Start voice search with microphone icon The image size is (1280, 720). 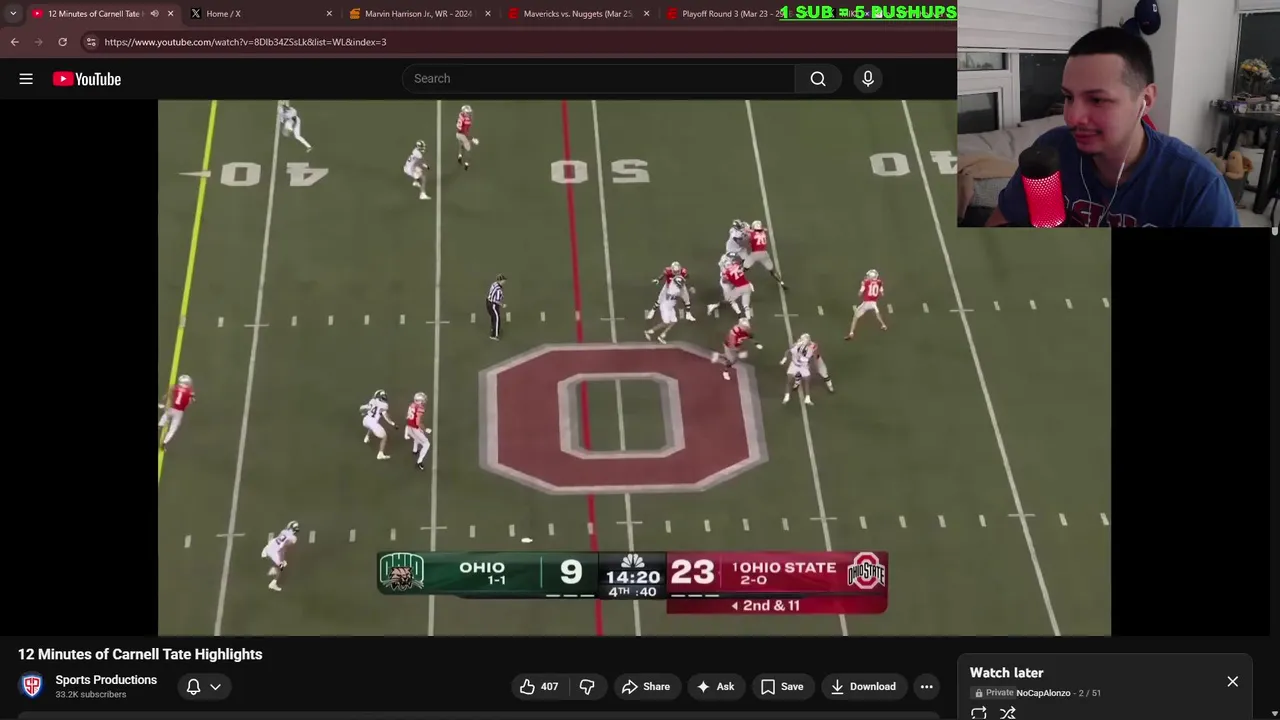[868, 79]
